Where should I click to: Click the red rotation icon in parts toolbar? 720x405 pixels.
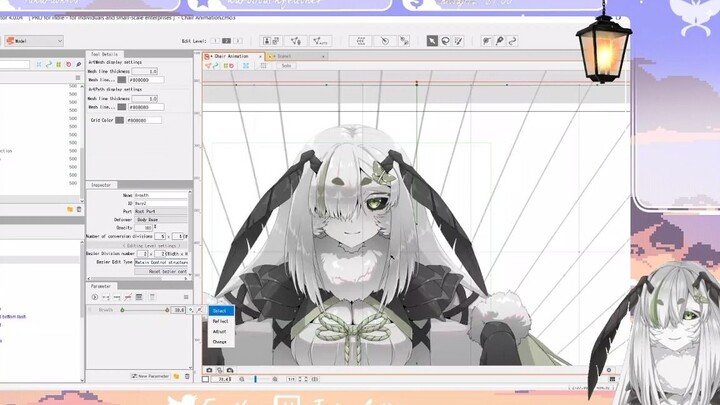68,64
